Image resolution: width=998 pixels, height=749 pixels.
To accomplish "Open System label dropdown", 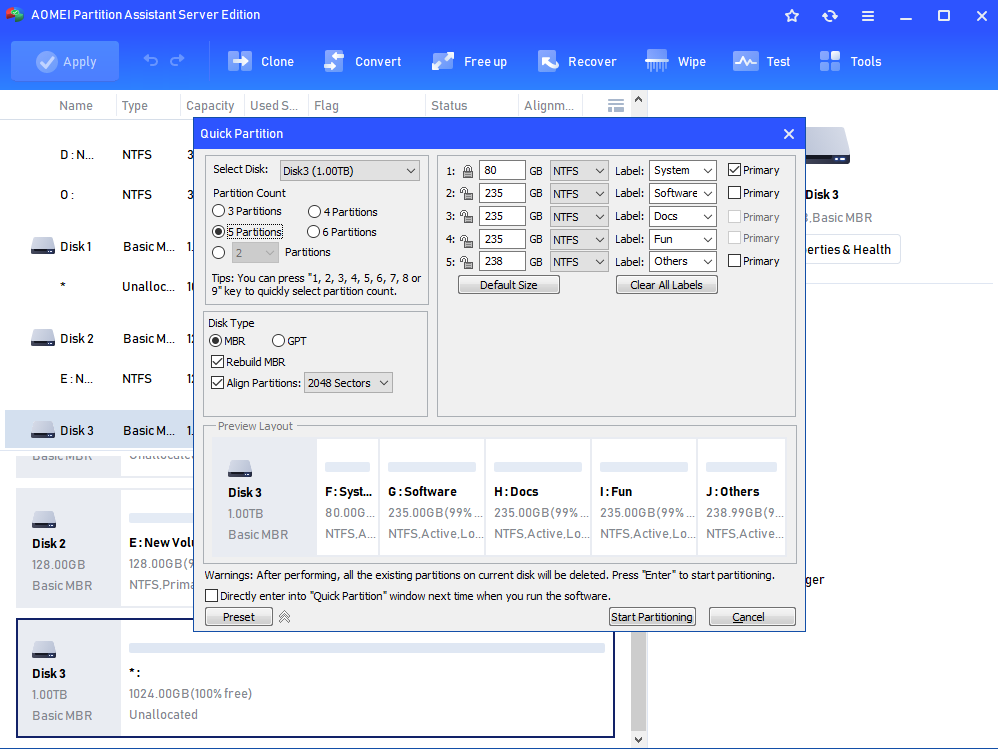I will [683, 171].
